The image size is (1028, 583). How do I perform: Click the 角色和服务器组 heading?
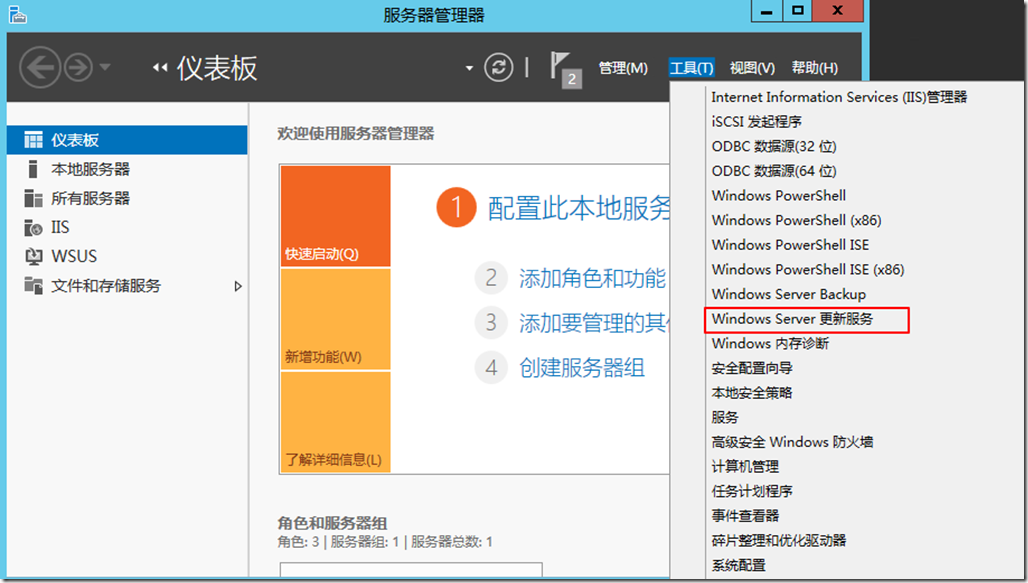click(332, 523)
